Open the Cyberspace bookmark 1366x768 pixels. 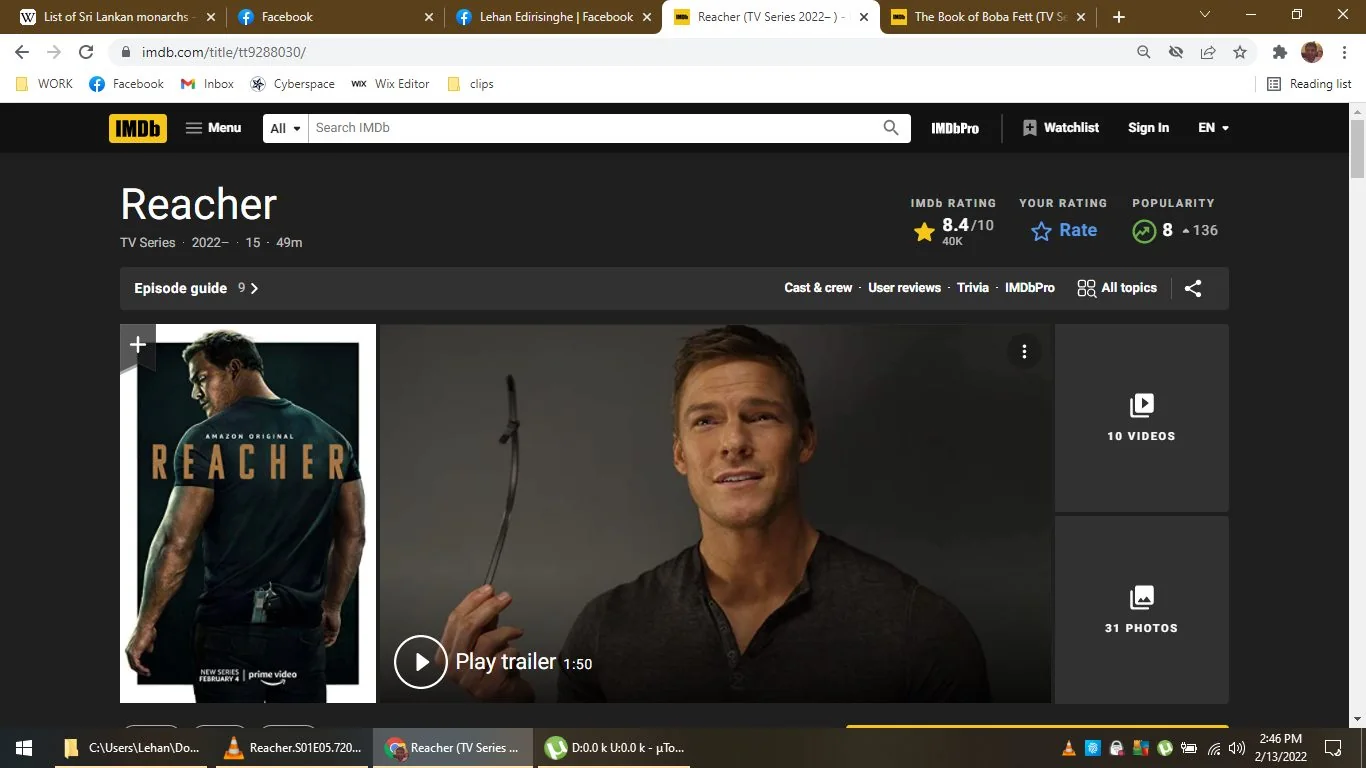292,84
